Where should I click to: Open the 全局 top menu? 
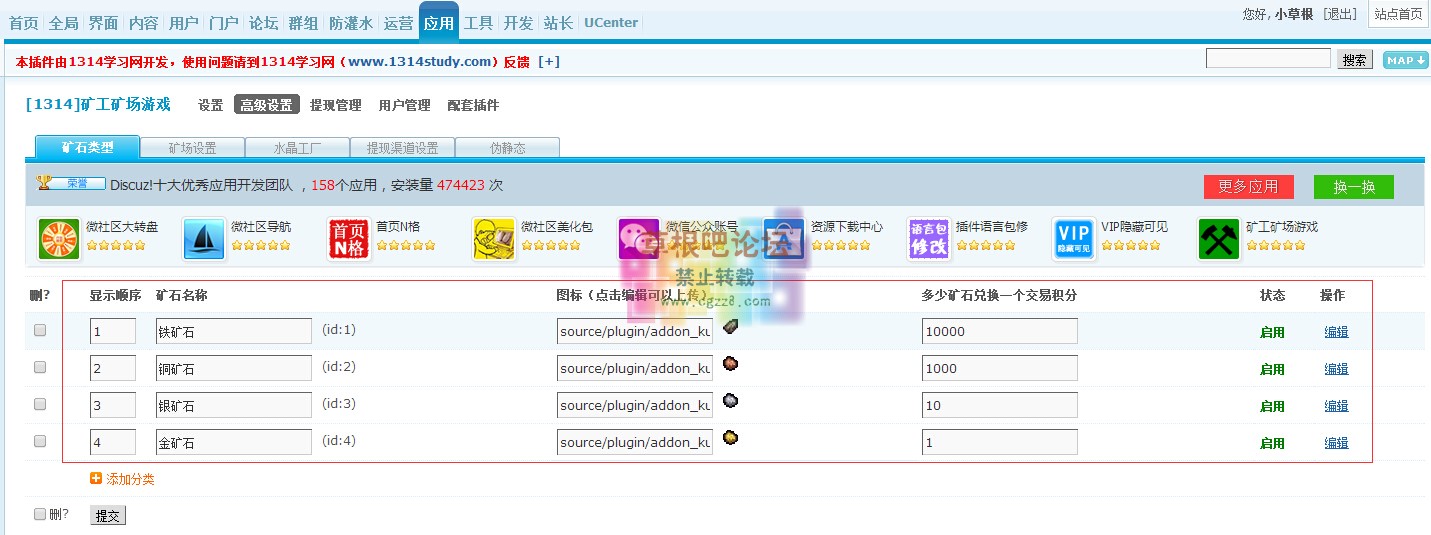pos(63,22)
